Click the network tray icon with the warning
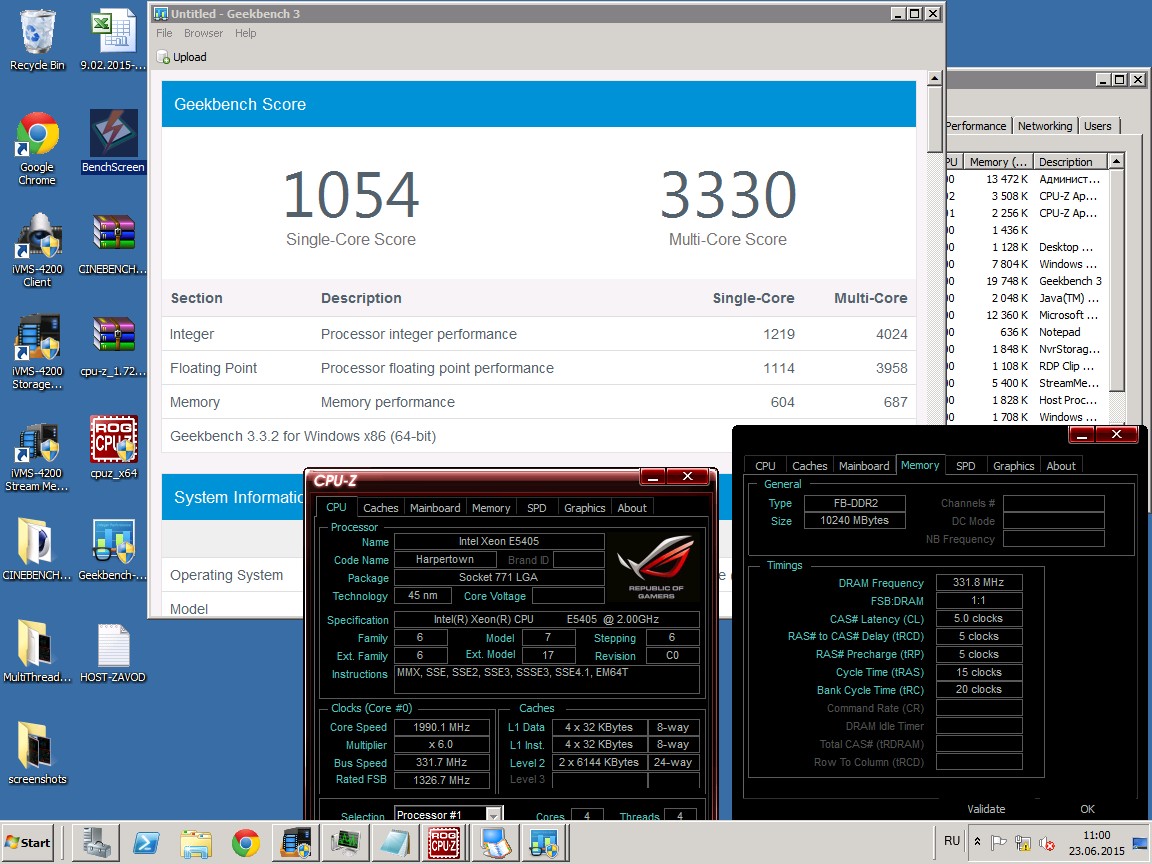The width and height of the screenshot is (1152, 864). (1023, 843)
